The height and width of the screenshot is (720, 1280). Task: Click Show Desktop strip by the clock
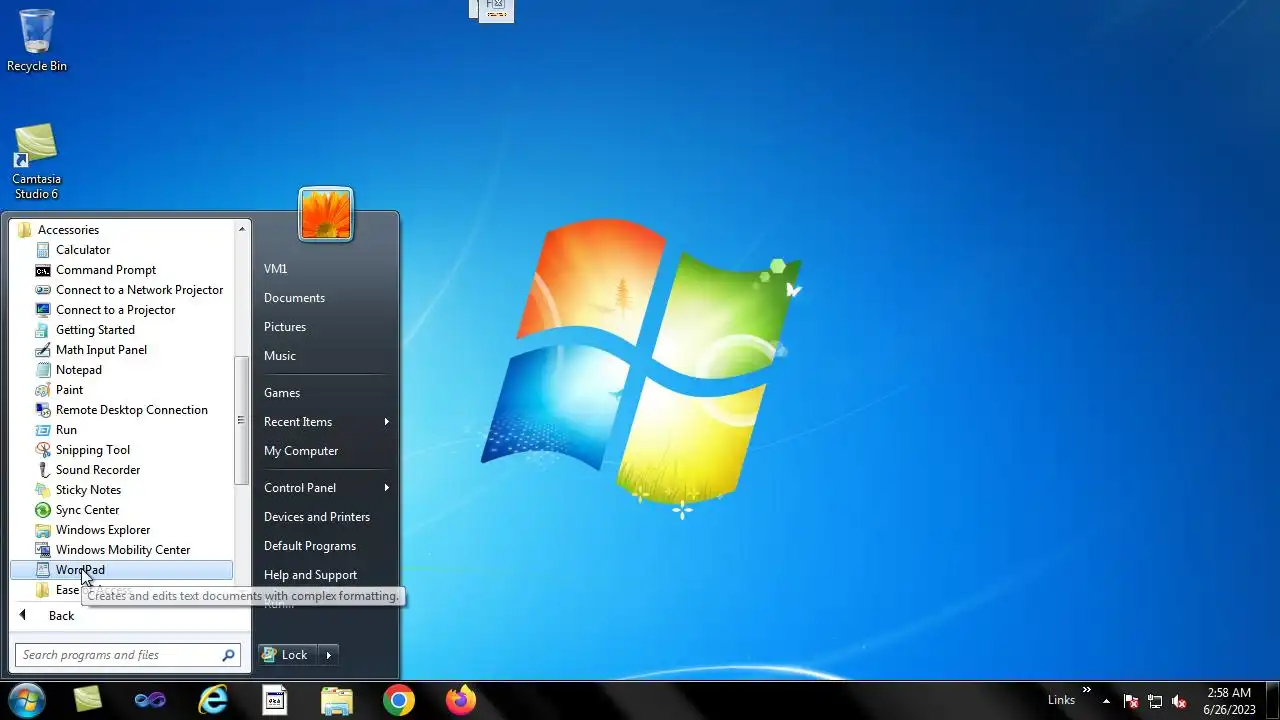(x=1272, y=700)
